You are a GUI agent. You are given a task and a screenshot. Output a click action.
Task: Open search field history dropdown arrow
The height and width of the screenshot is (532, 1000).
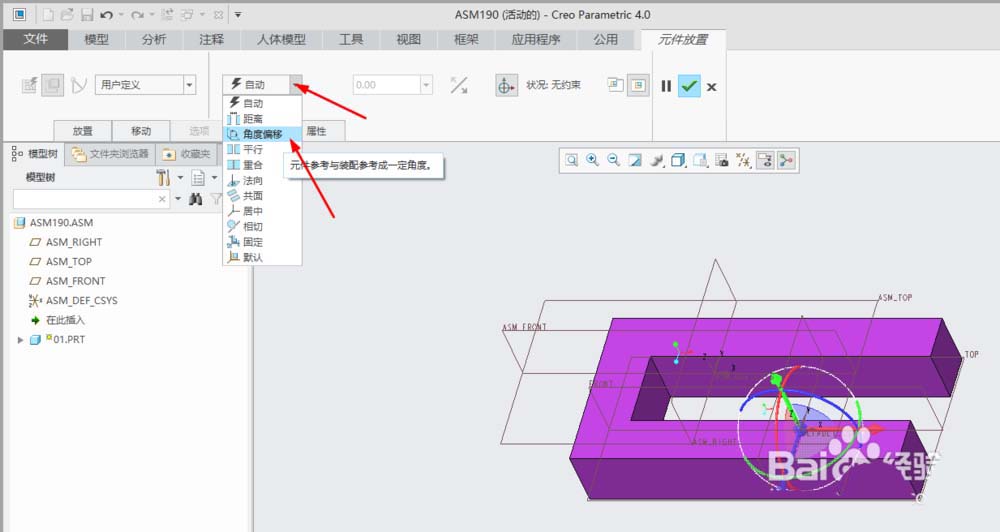point(178,199)
